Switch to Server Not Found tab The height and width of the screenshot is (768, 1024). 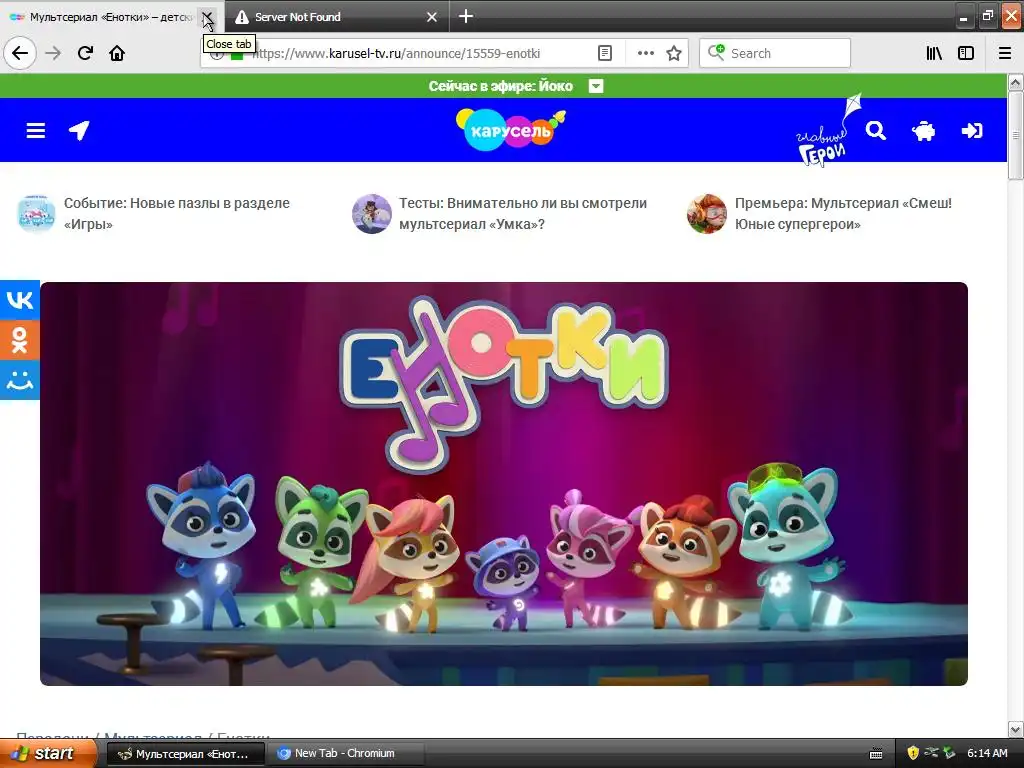click(327, 17)
